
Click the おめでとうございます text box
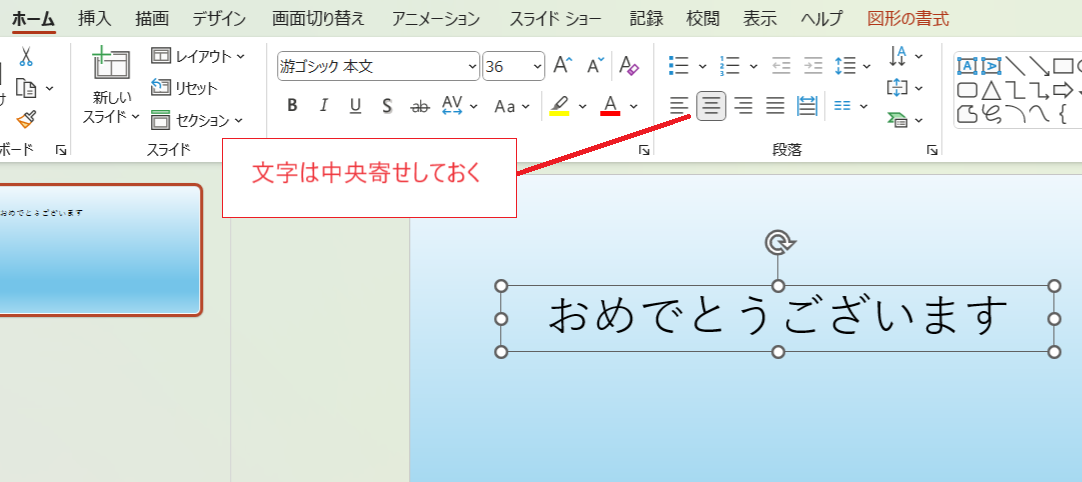tap(778, 318)
